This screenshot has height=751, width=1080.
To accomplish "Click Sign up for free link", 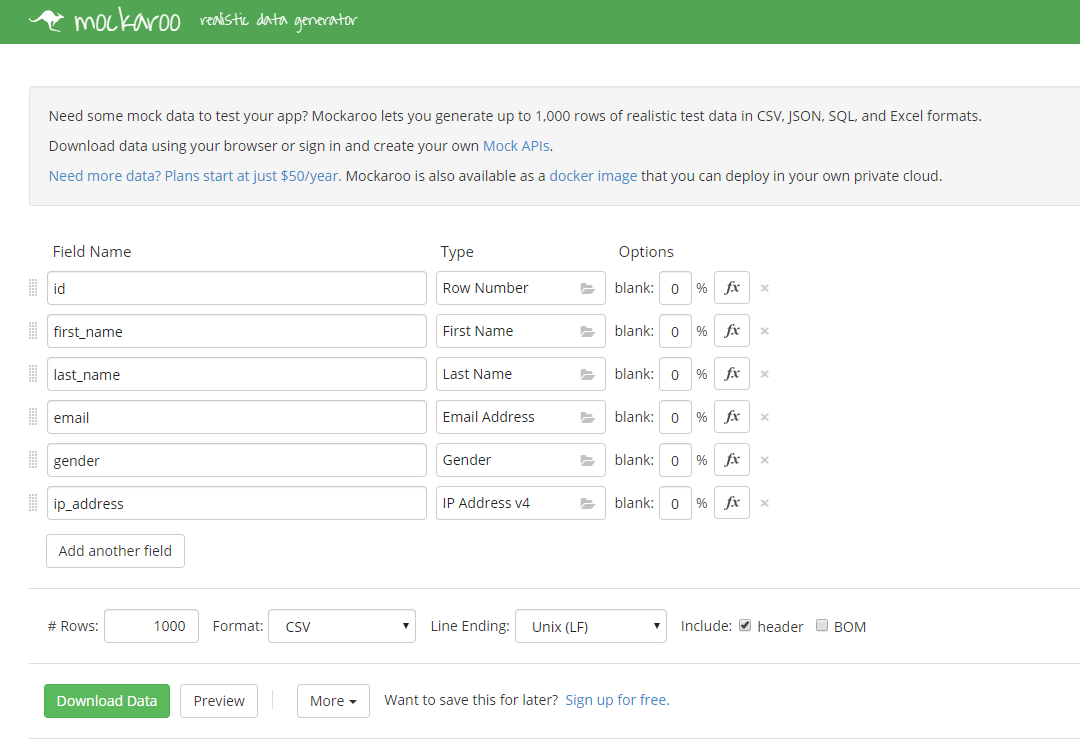I will (617, 700).
